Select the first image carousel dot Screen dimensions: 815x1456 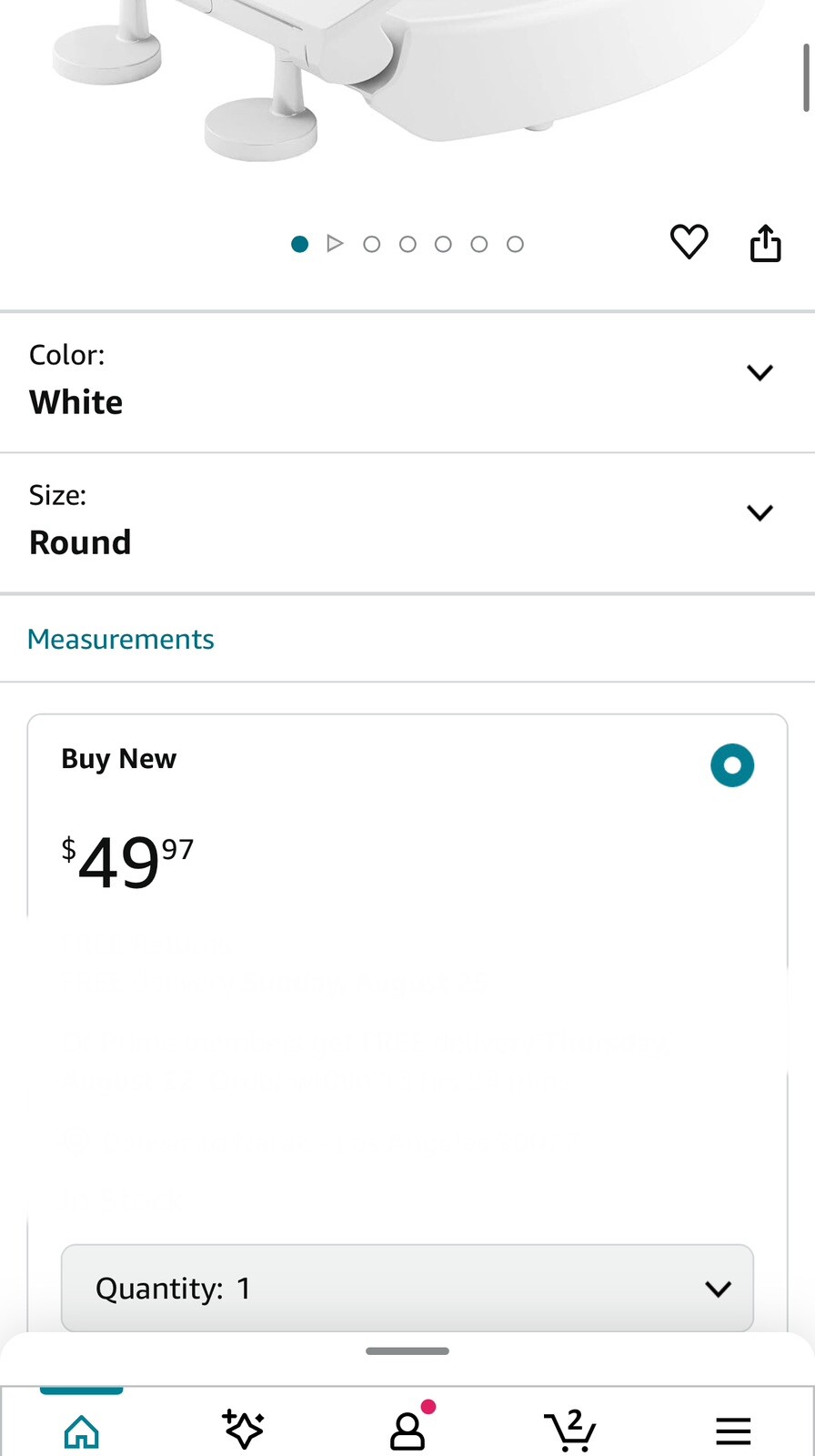click(299, 244)
